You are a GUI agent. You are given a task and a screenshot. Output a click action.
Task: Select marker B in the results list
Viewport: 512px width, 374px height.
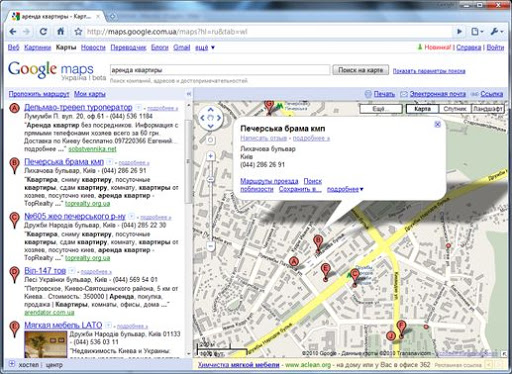click(x=14, y=166)
